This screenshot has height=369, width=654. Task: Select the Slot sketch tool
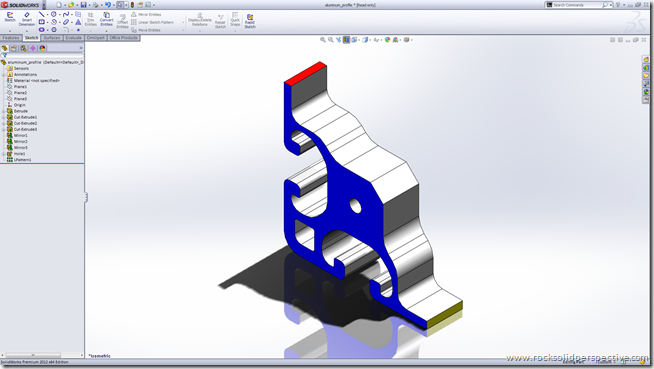point(41,30)
